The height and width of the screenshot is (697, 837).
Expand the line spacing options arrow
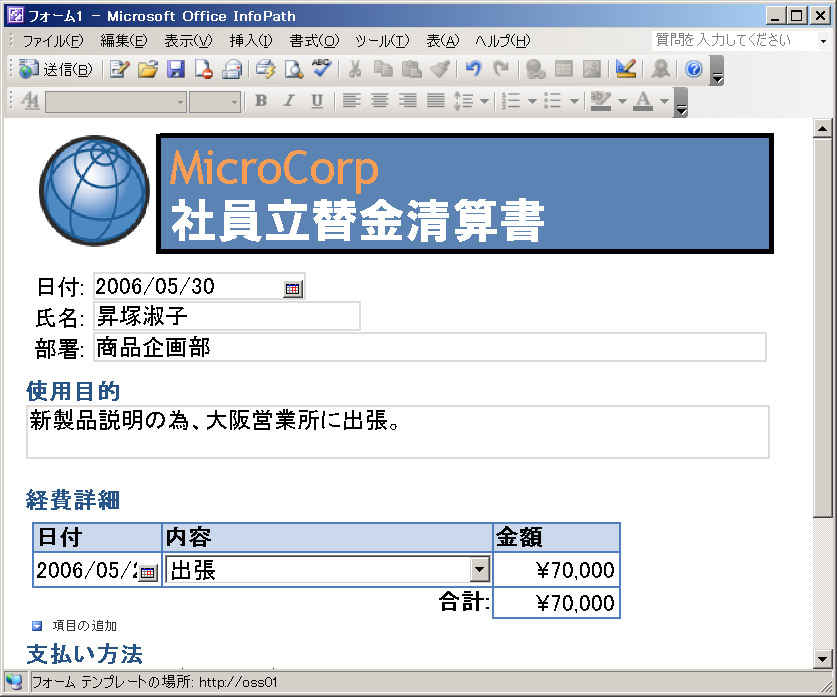coord(484,100)
